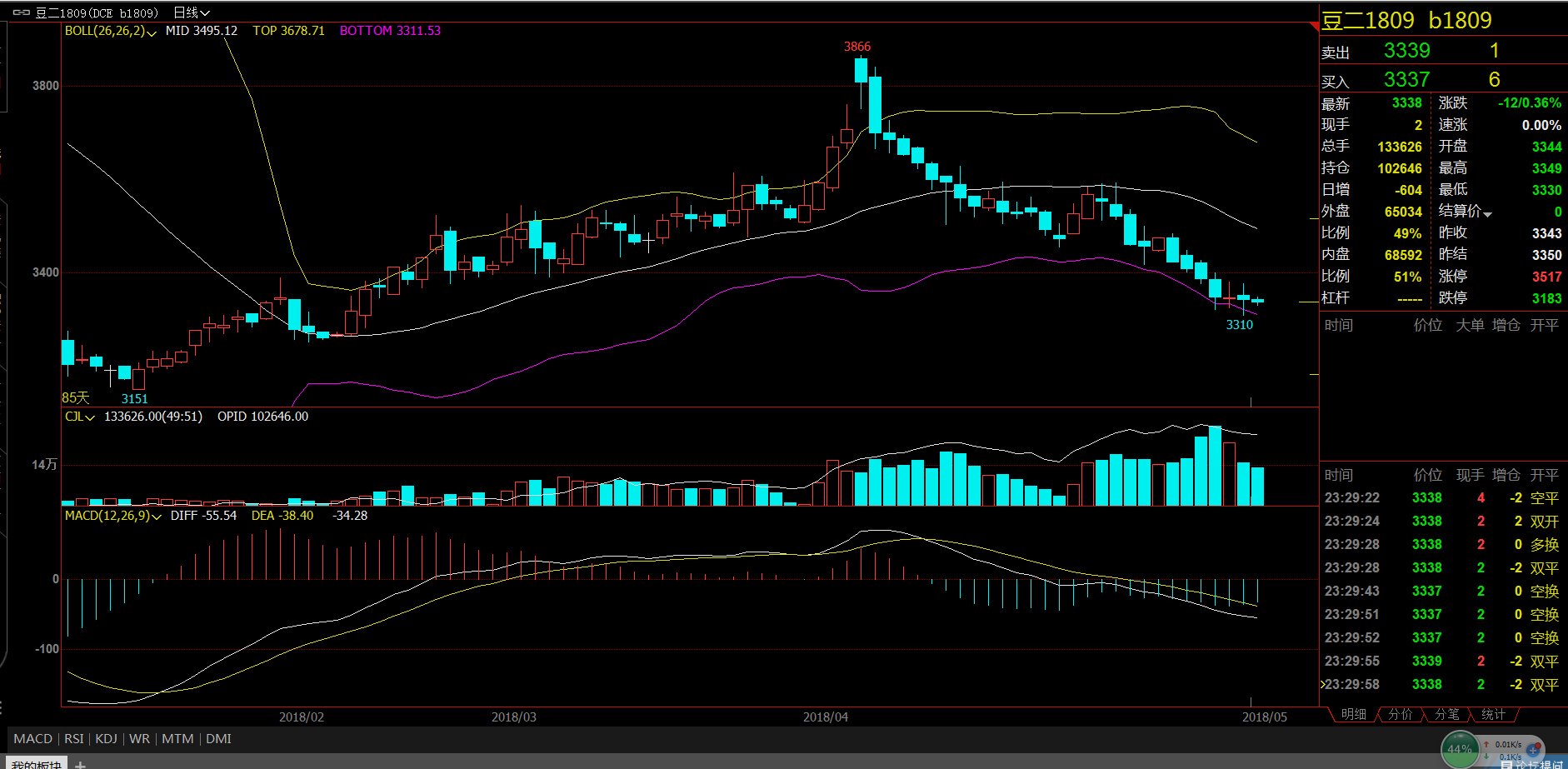Click the BOLL BOTTOM 3311.53 value
The height and width of the screenshot is (769, 1568).
click(390, 31)
